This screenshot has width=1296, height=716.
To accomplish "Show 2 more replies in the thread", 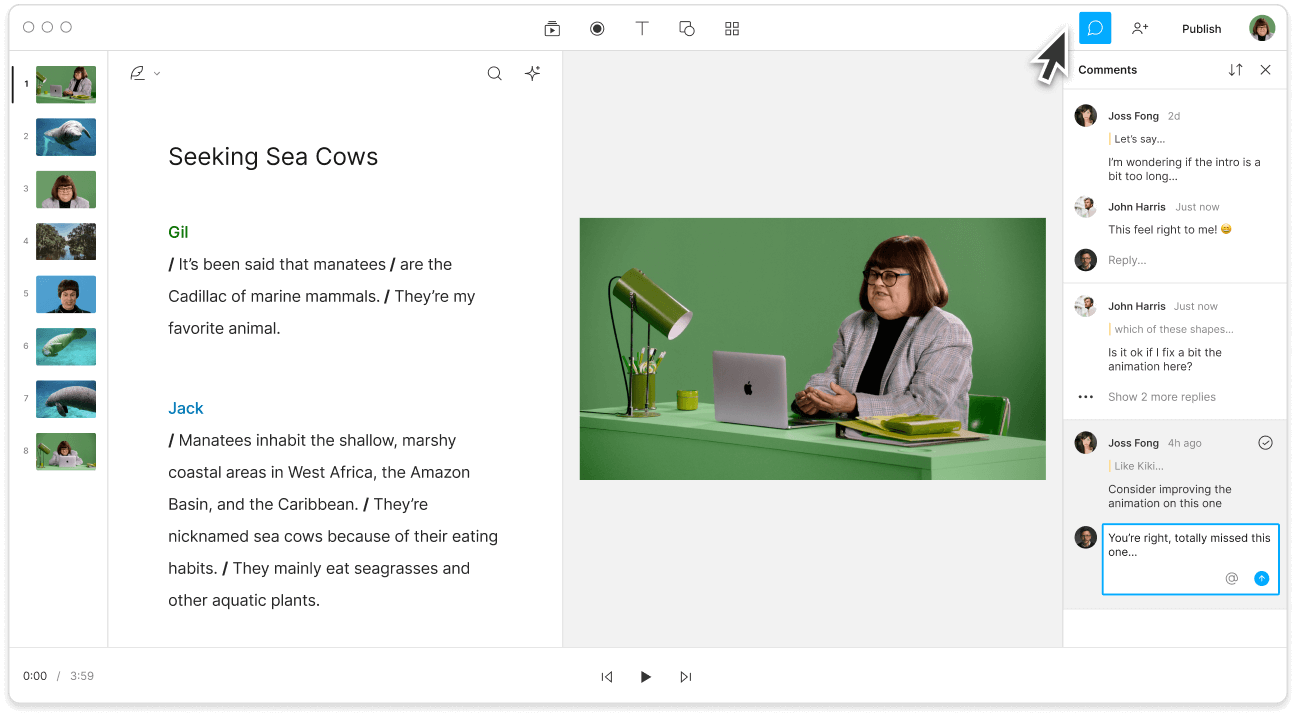I will pyautogui.click(x=1163, y=397).
